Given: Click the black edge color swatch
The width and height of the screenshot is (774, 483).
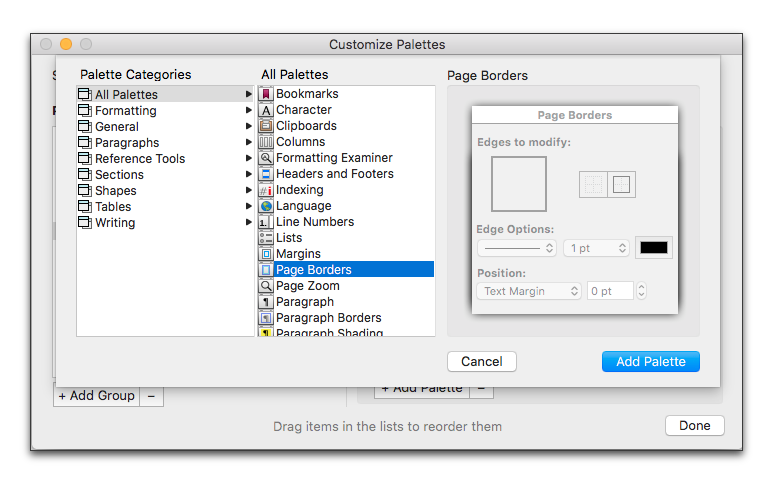Looking at the screenshot, I should (654, 247).
